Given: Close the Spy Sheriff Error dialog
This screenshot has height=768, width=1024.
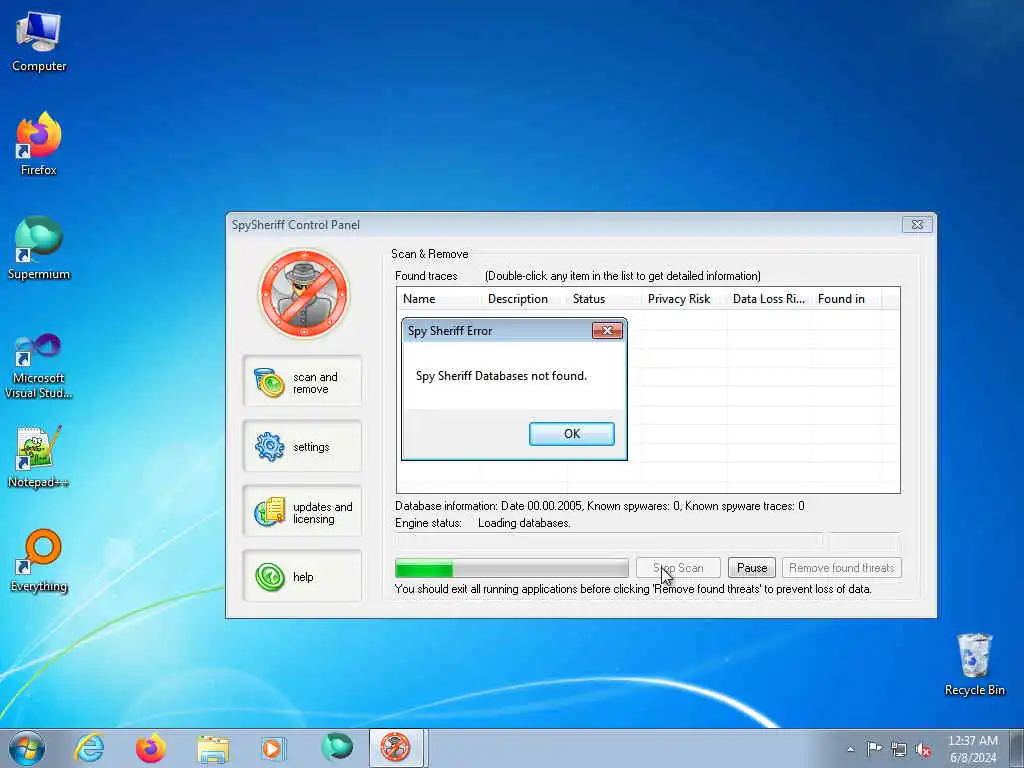Looking at the screenshot, I should tap(607, 330).
